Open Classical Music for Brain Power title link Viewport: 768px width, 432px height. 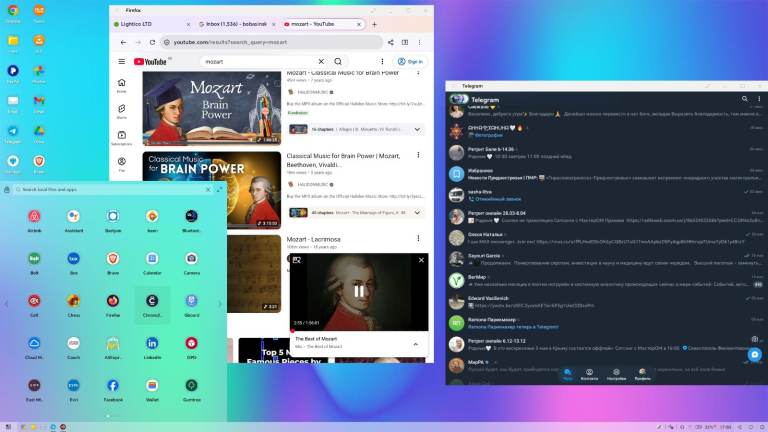tap(343, 160)
